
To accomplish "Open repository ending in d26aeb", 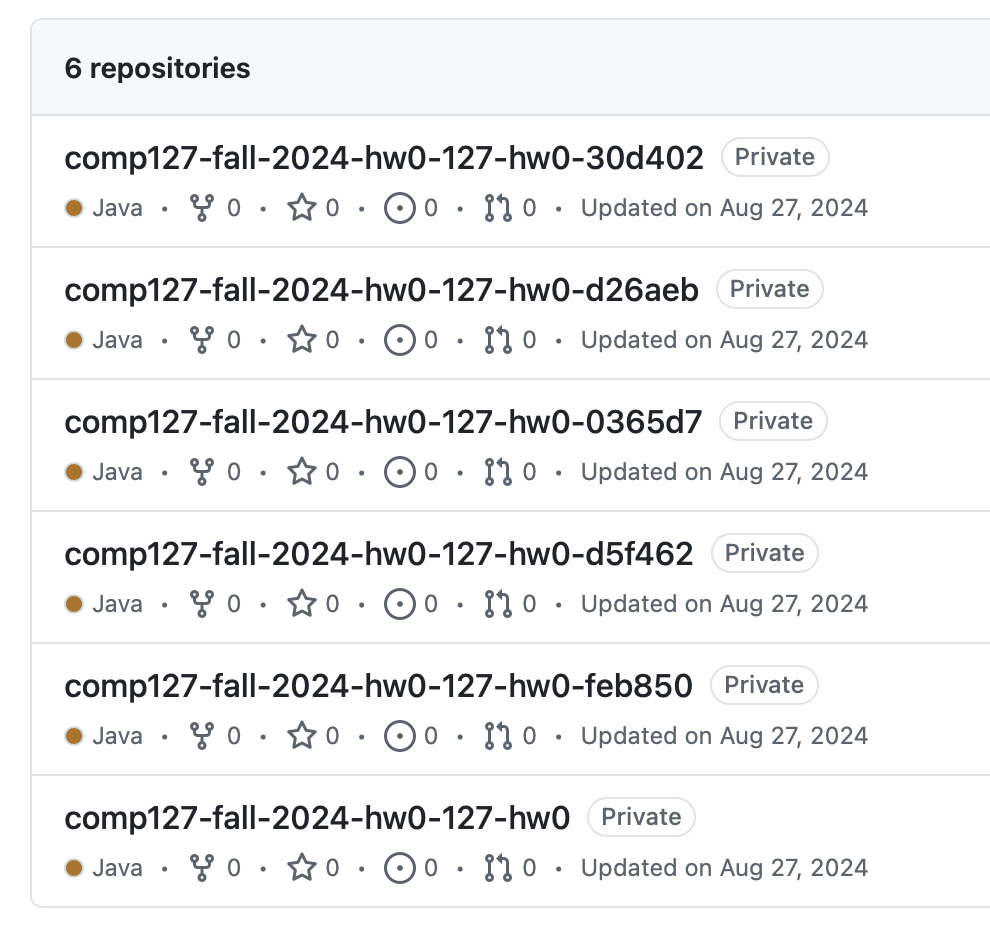I will pyautogui.click(x=381, y=290).
